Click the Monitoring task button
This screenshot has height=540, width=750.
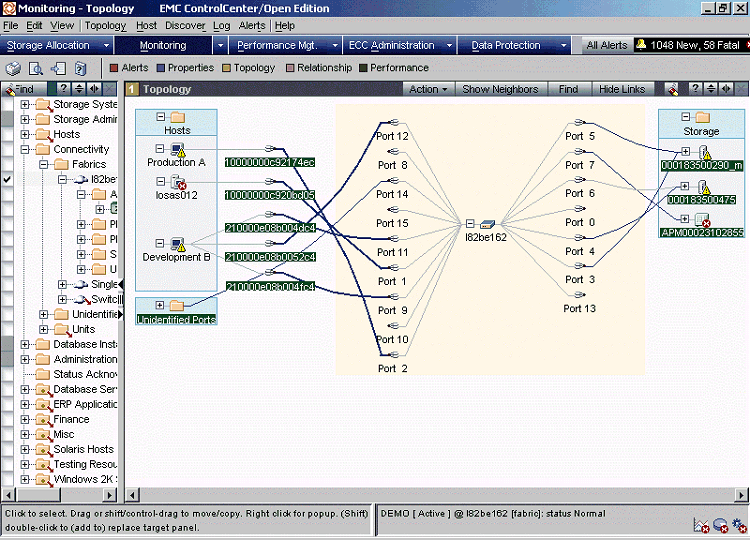[x=163, y=45]
